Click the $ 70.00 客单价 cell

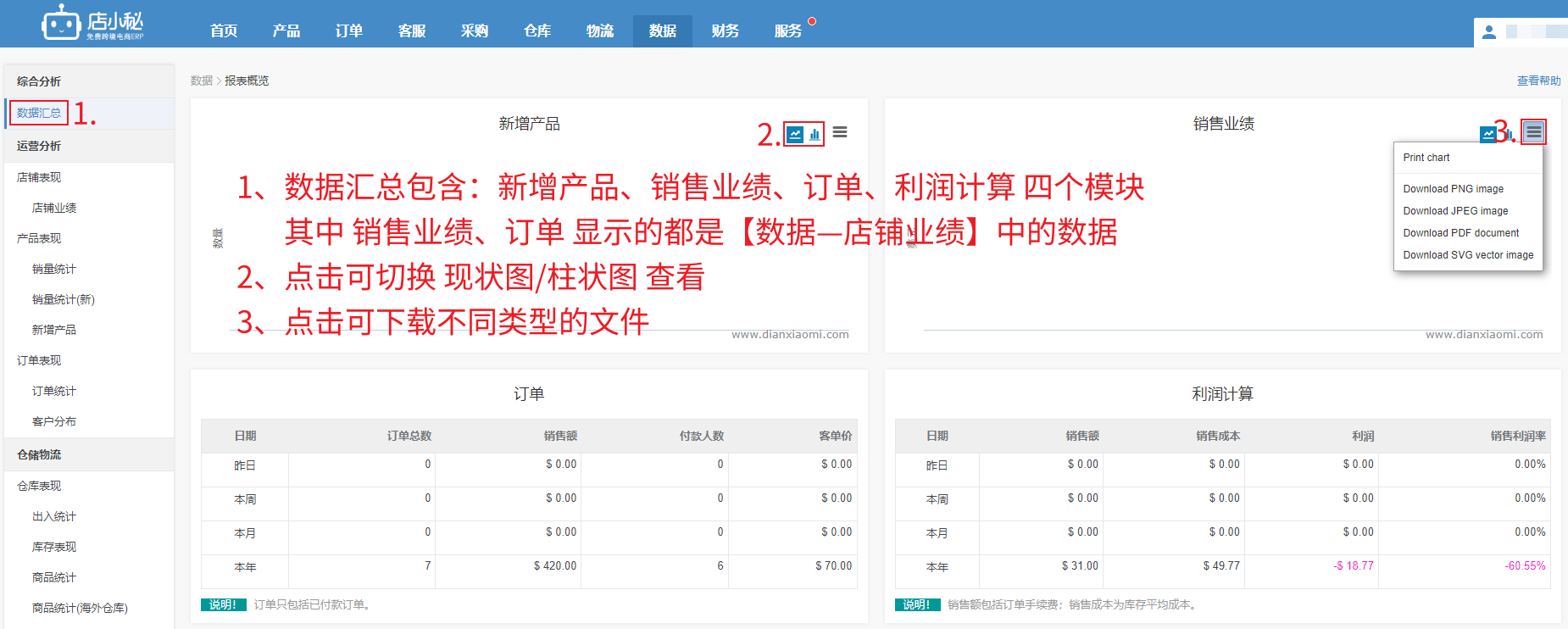click(x=834, y=565)
